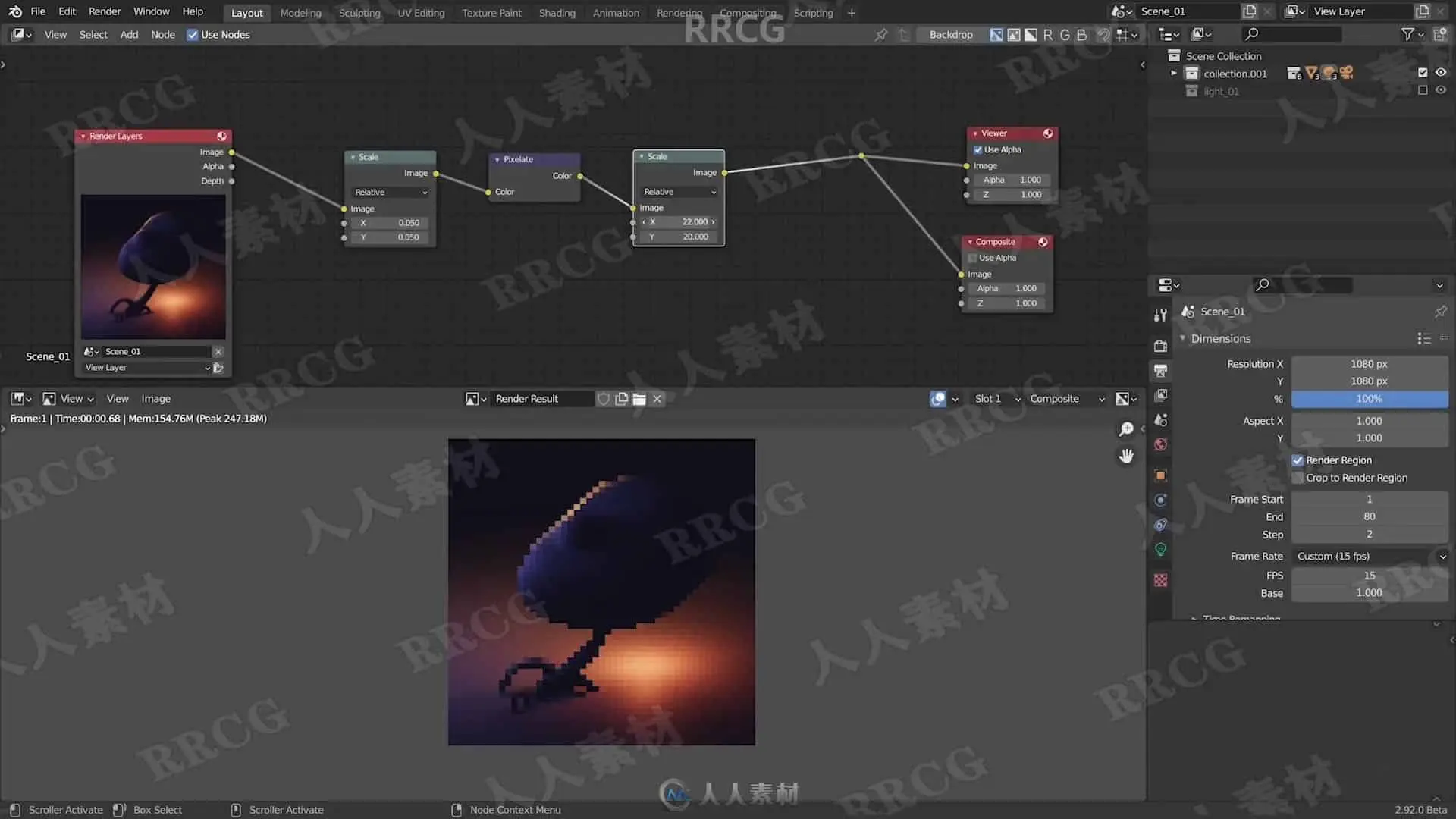1456x819 pixels.
Task: Enable Crop to Render Region
Action: pos(1298,478)
